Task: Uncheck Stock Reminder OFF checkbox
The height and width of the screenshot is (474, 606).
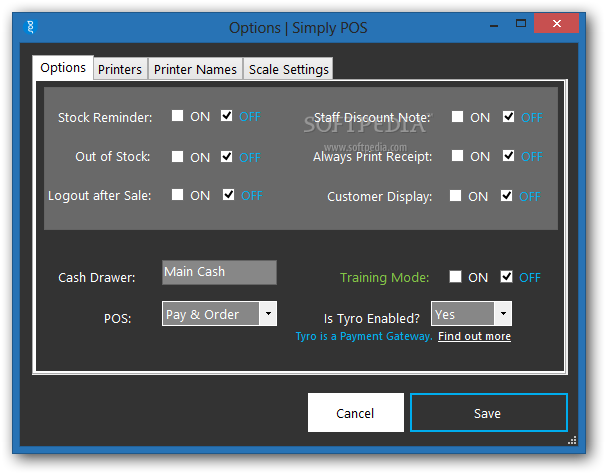Action: [x=226, y=116]
